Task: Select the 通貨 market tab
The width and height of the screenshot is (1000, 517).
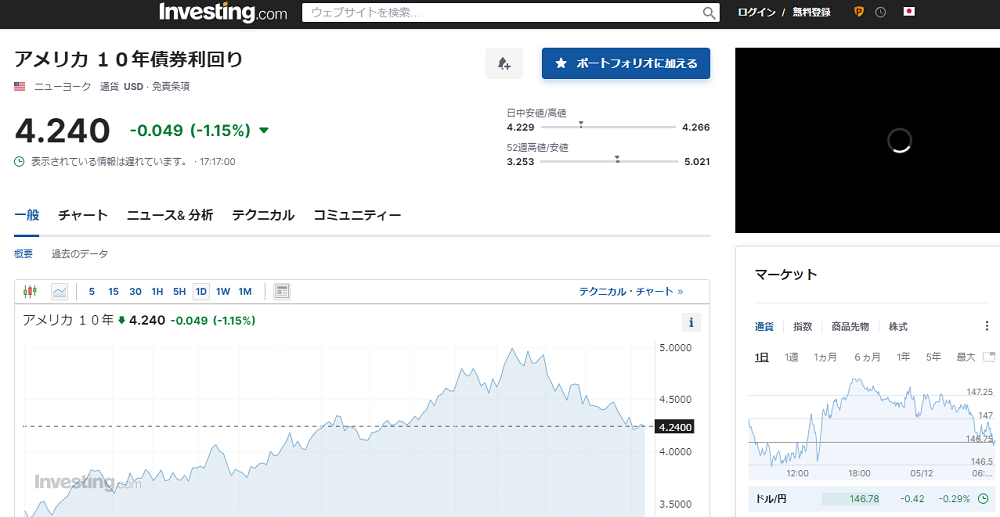Action: click(x=764, y=326)
